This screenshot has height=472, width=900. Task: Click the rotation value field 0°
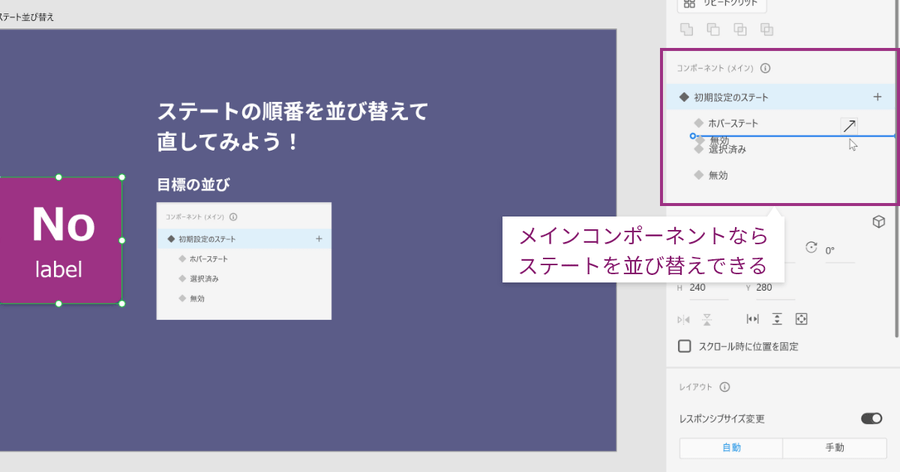click(840, 251)
